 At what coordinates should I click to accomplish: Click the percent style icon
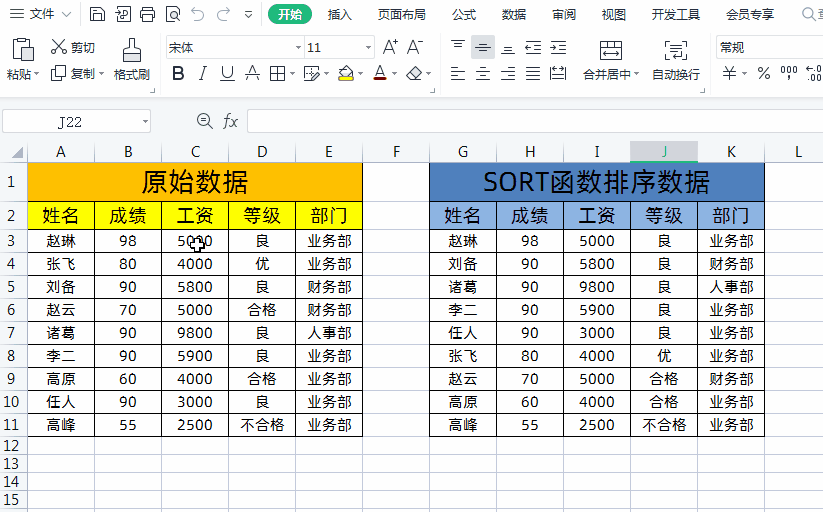[x=764, y=73]
